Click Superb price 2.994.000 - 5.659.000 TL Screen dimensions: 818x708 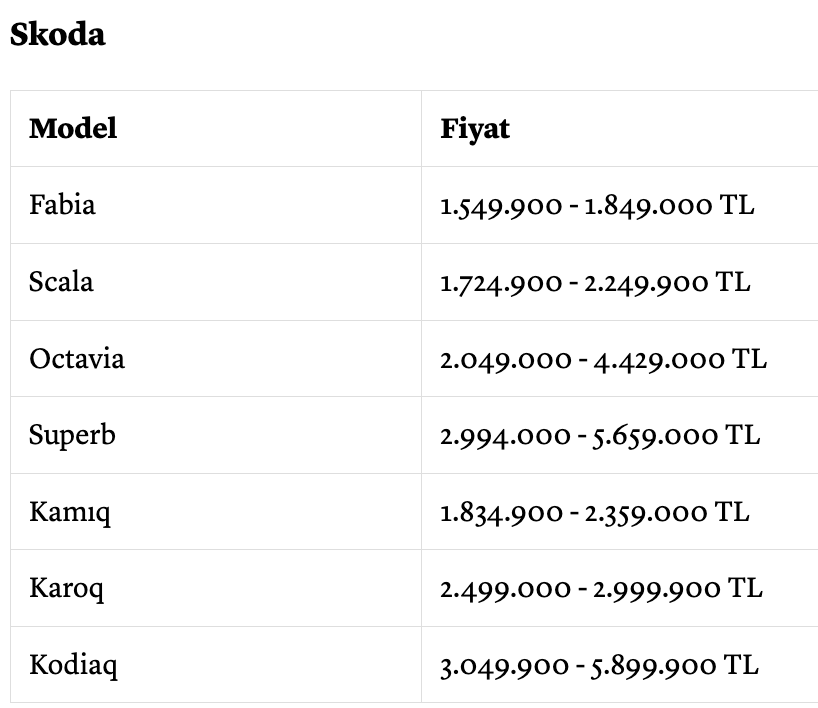click(600, 436)
